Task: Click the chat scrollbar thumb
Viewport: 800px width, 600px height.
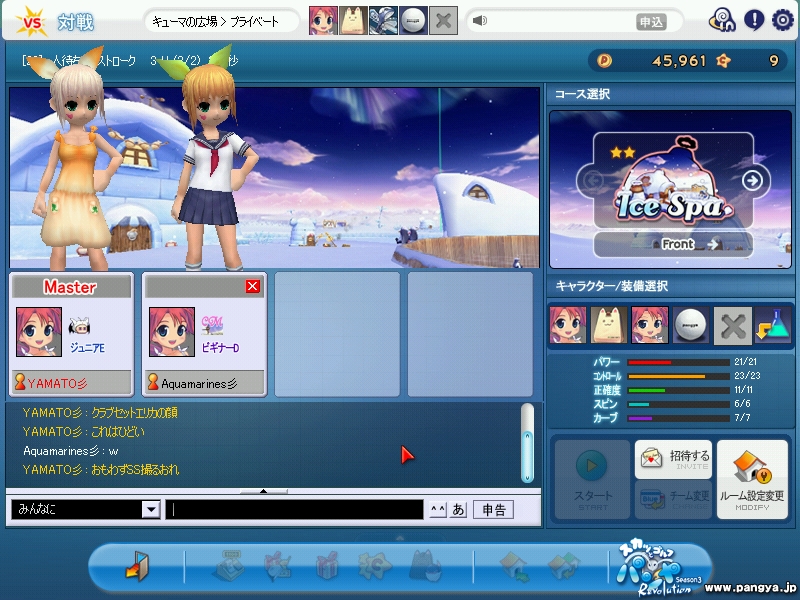Action: tap(527, 457)
